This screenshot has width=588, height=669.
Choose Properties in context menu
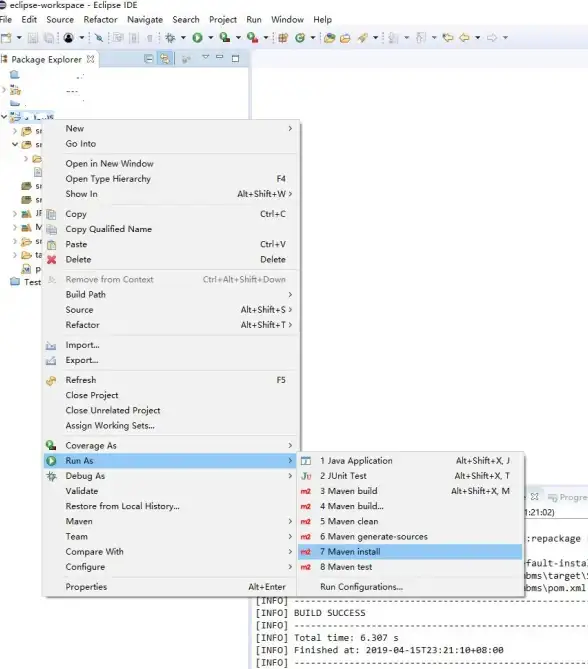click(170, 587)
